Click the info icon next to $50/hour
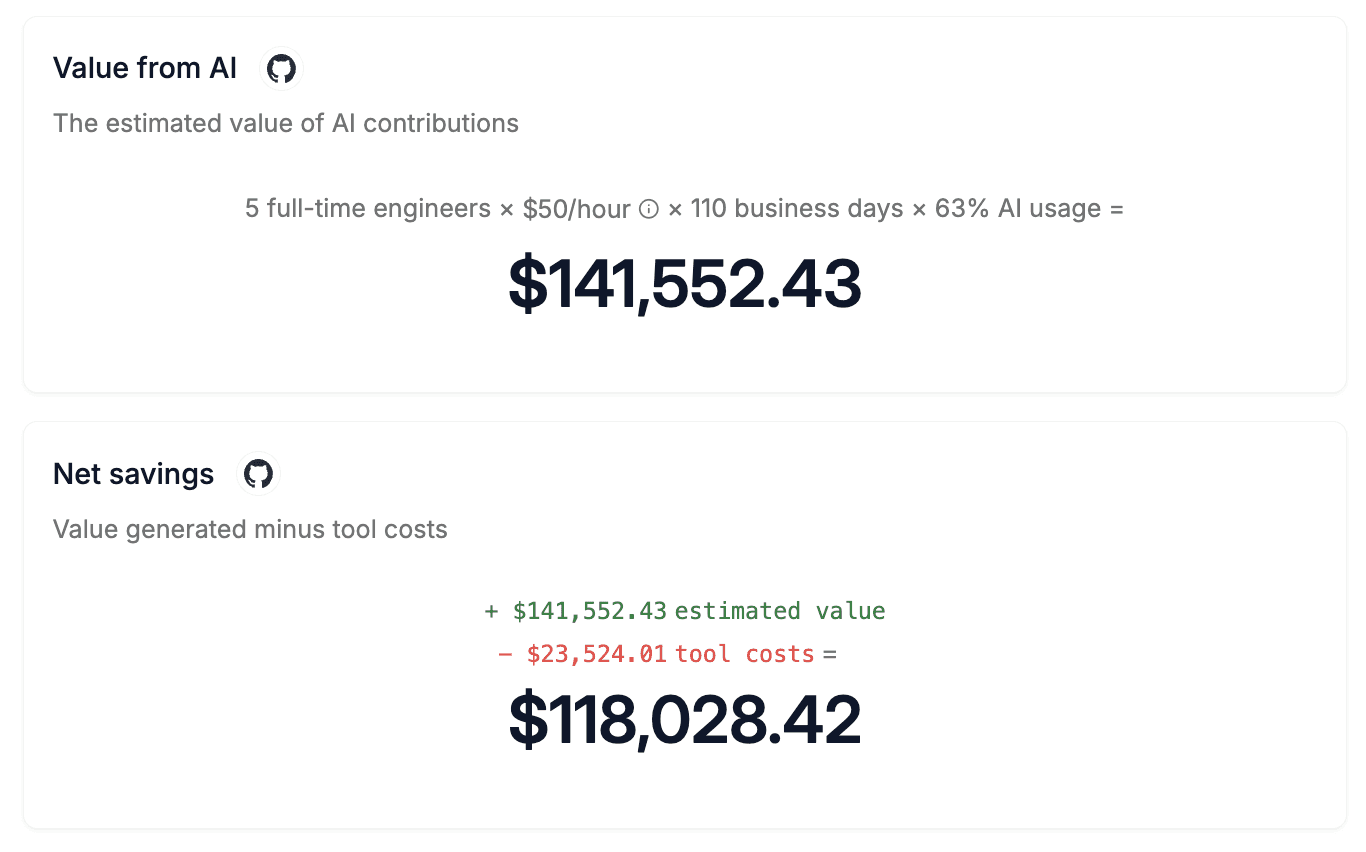Image resolution: width=1366 pixels, height=852 pixels. [649, 209]
